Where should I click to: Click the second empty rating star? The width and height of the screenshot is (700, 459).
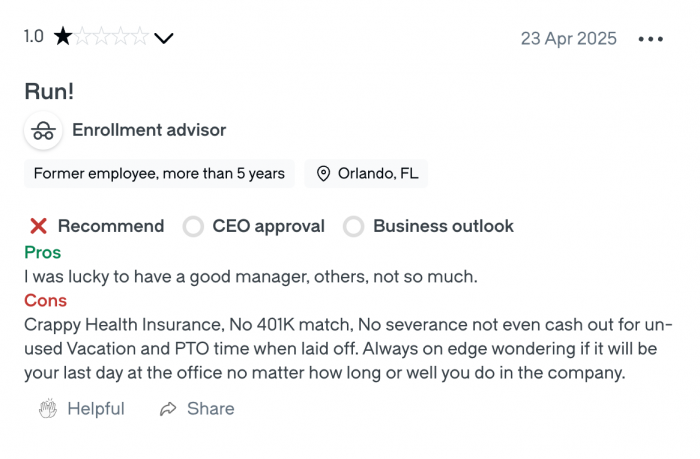point(83,38)
